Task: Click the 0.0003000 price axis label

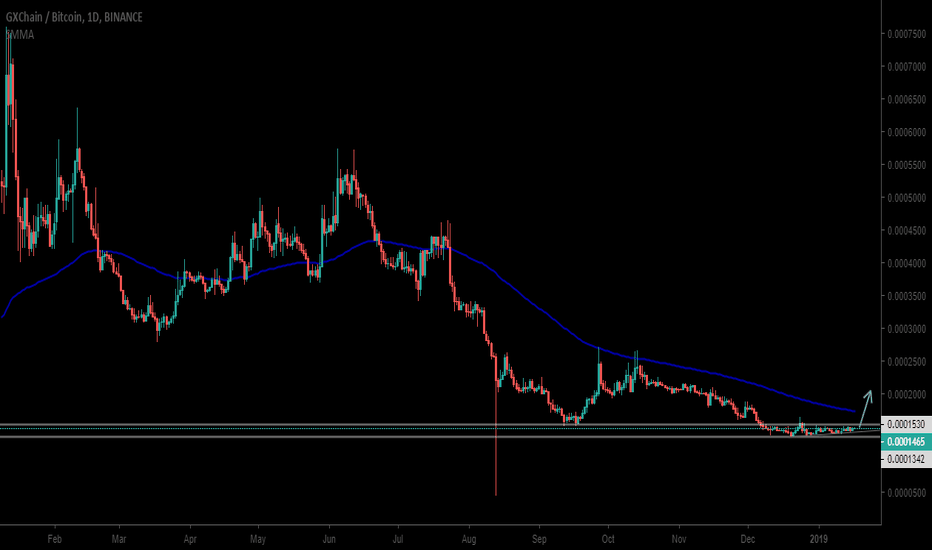Action: (906, 329)
